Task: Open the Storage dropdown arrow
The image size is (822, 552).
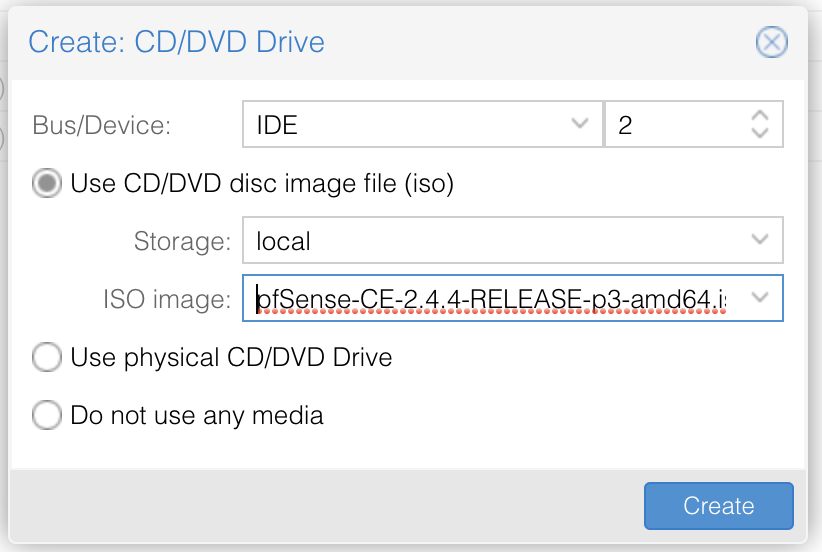Action: click(760, 241)
